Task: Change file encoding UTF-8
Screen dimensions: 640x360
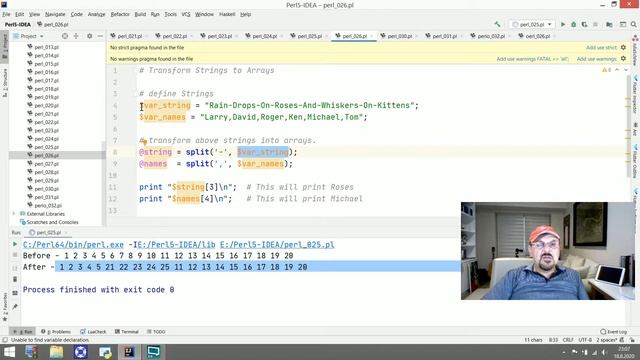Action: tap(585, 340)
